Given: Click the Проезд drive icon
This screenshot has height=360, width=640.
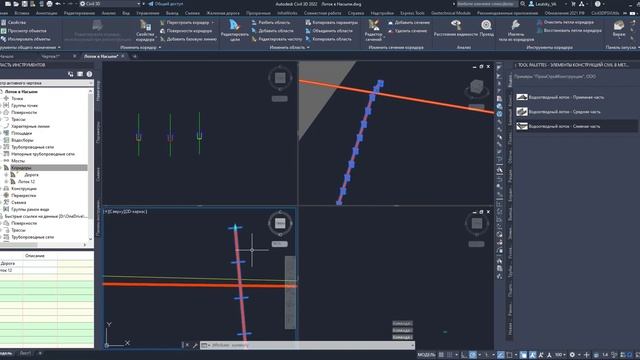Looking at the screenshot, I should tap(486, 29).
